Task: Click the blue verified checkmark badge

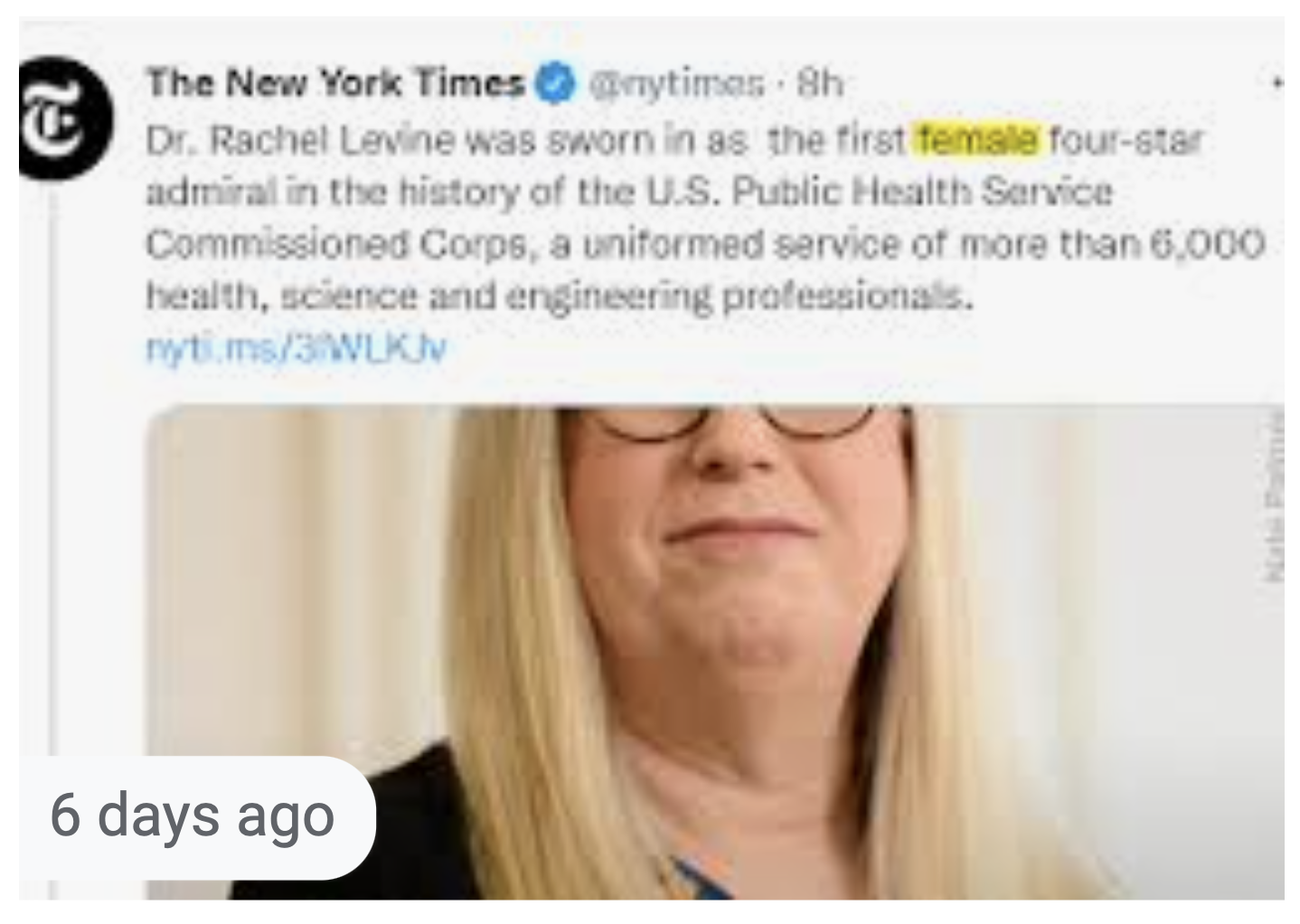Action: pyautogui.click(x=557, y=84)
